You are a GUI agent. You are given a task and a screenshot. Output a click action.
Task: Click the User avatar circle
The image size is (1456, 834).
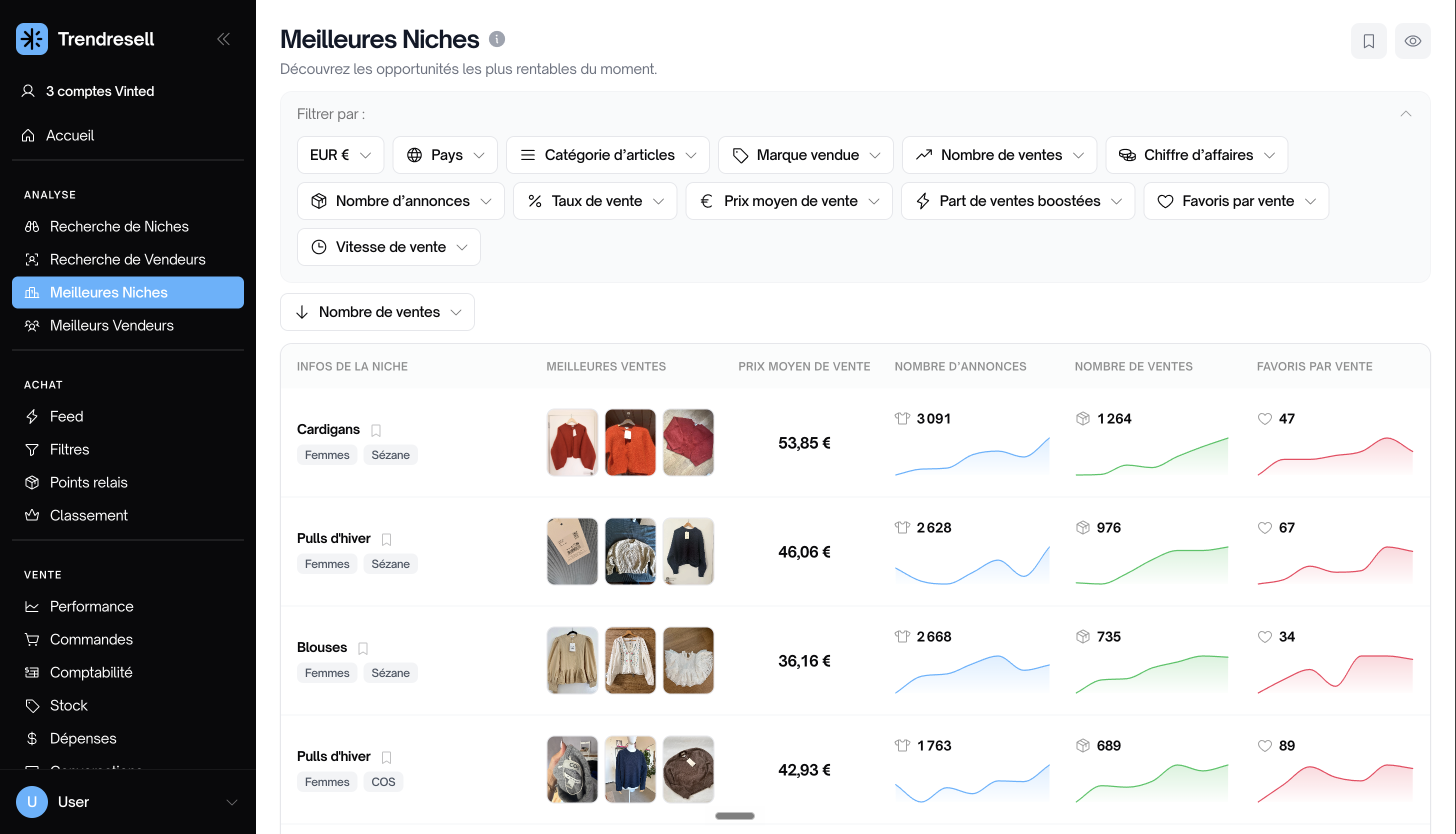tap(31, 802)
